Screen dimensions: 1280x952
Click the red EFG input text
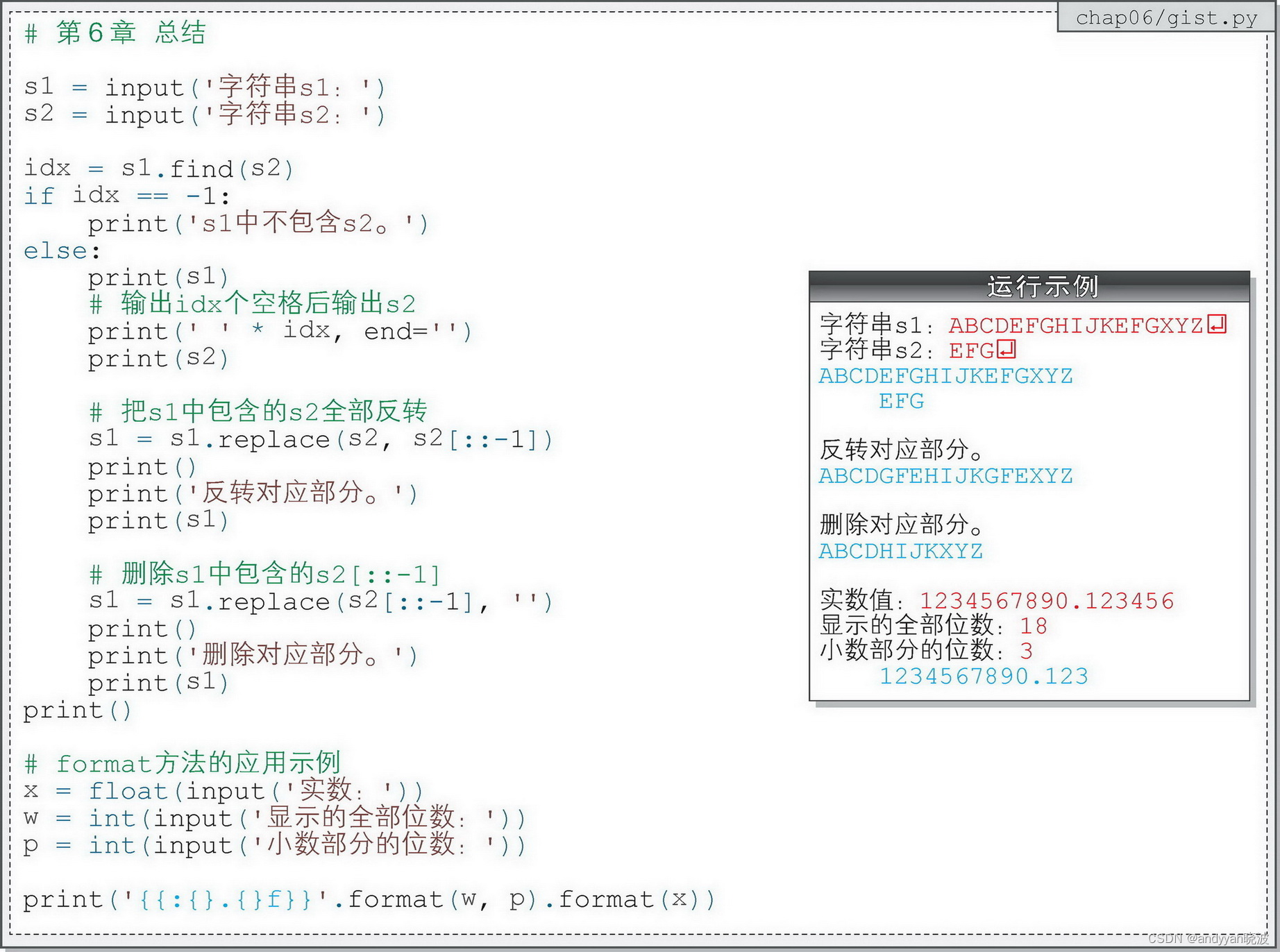972,350
